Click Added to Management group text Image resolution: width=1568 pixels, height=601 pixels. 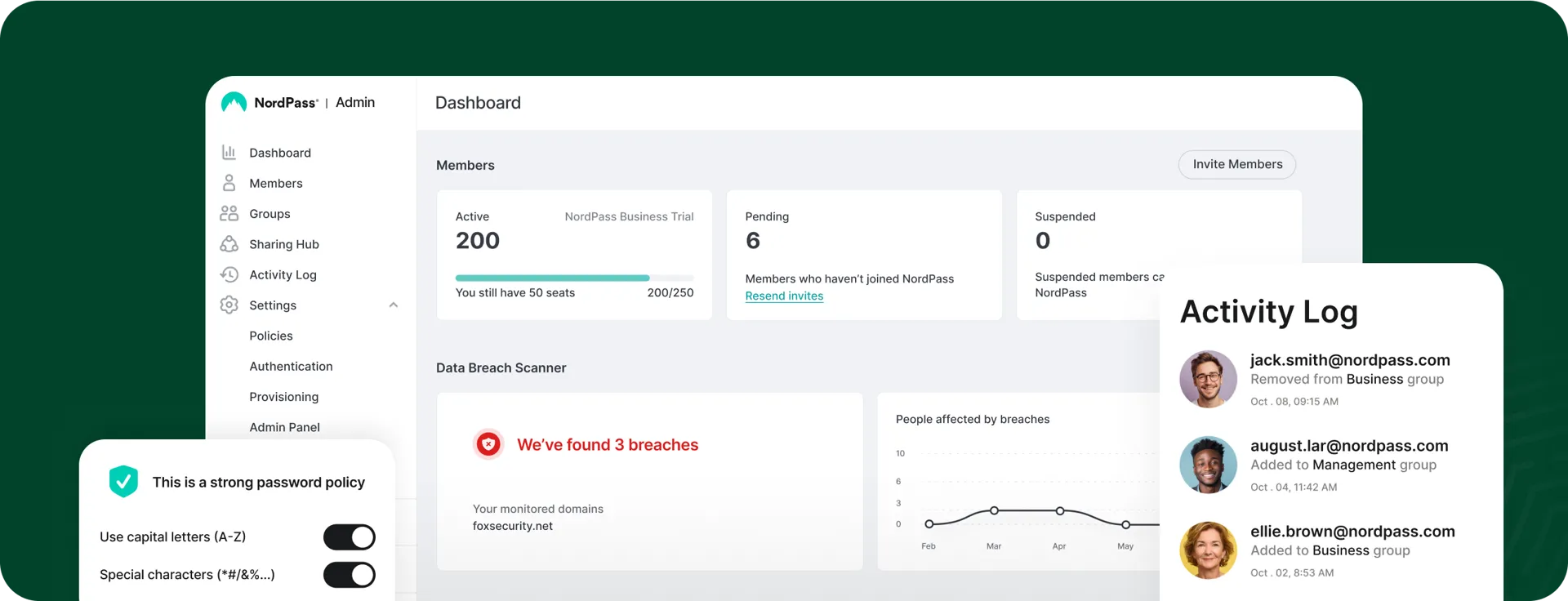[1343, 465]
